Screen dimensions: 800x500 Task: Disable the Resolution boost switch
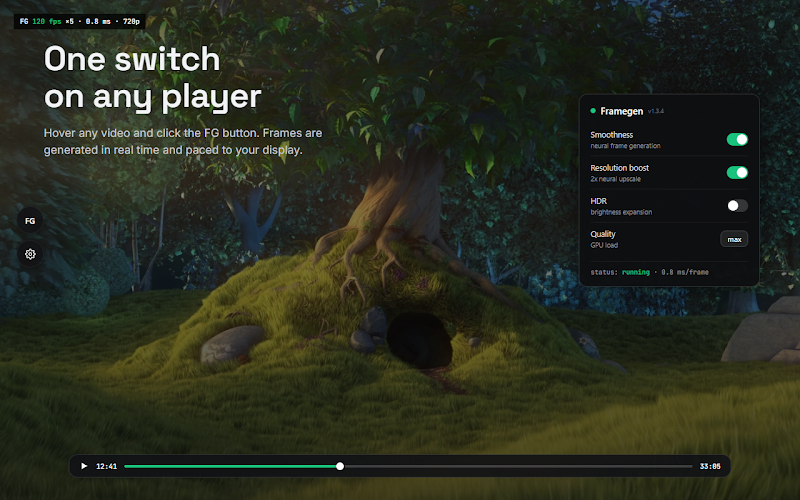737,172
